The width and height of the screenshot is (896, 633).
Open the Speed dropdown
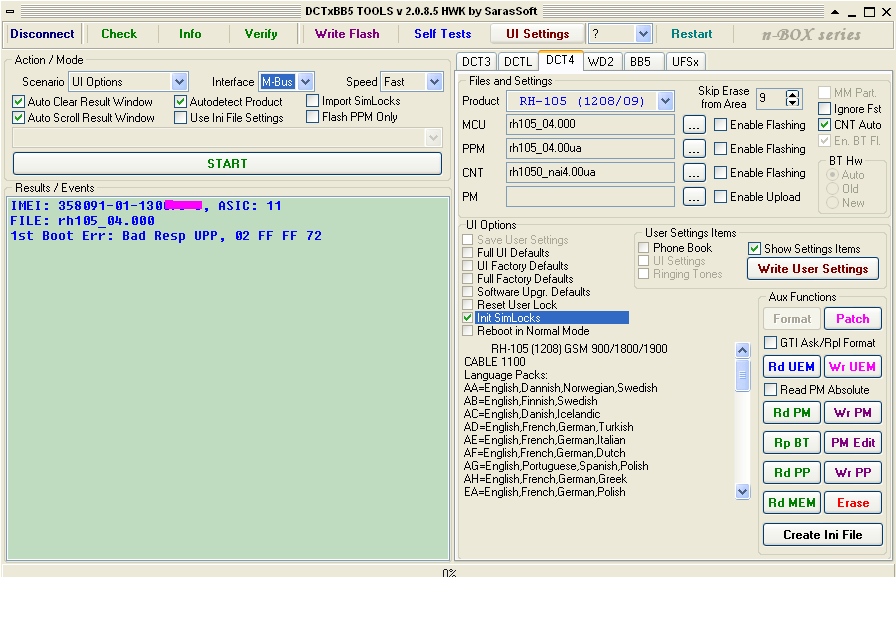434,82
